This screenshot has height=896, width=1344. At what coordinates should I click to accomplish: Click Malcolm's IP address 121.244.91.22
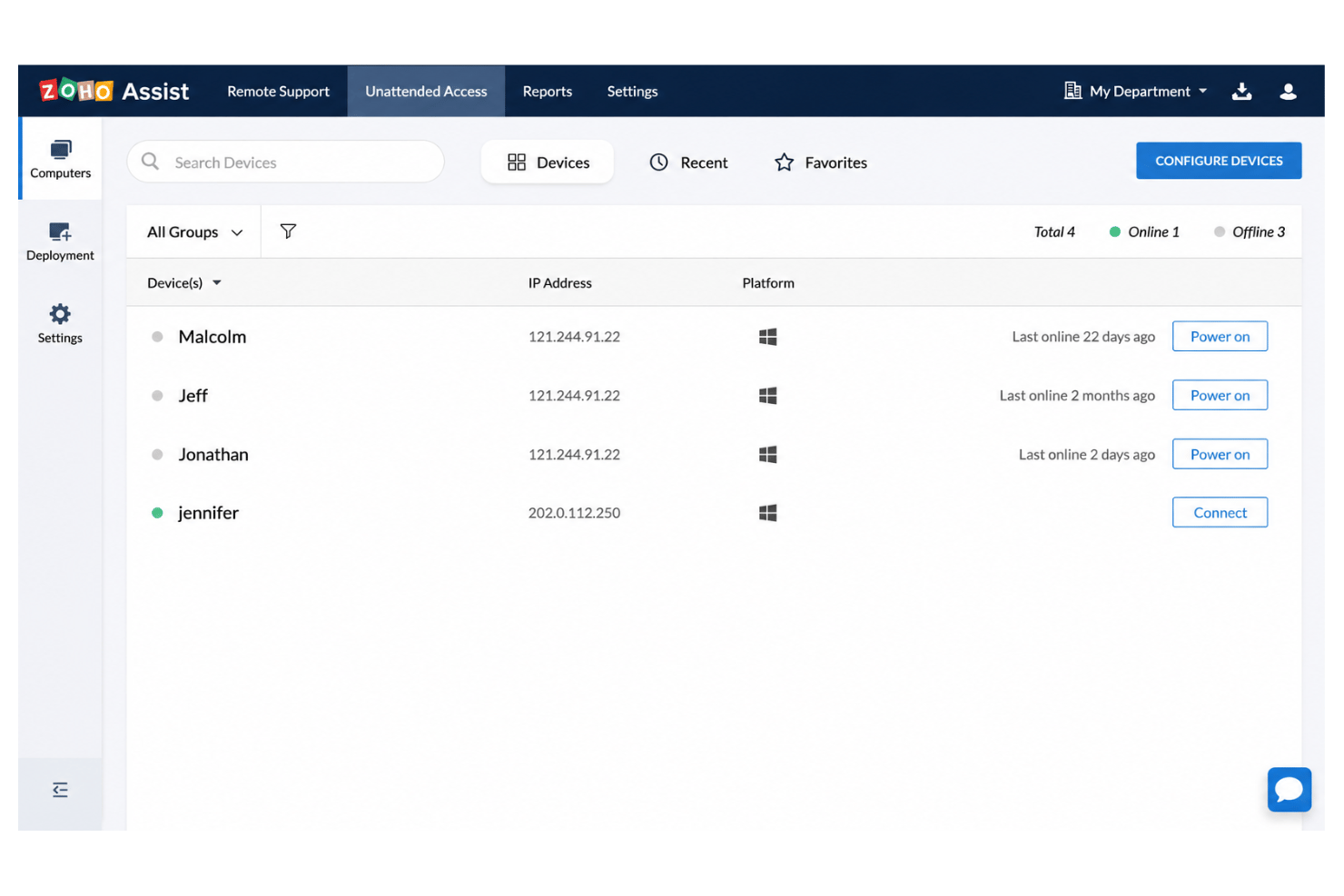pyautogui.click(x=574, y=337)
